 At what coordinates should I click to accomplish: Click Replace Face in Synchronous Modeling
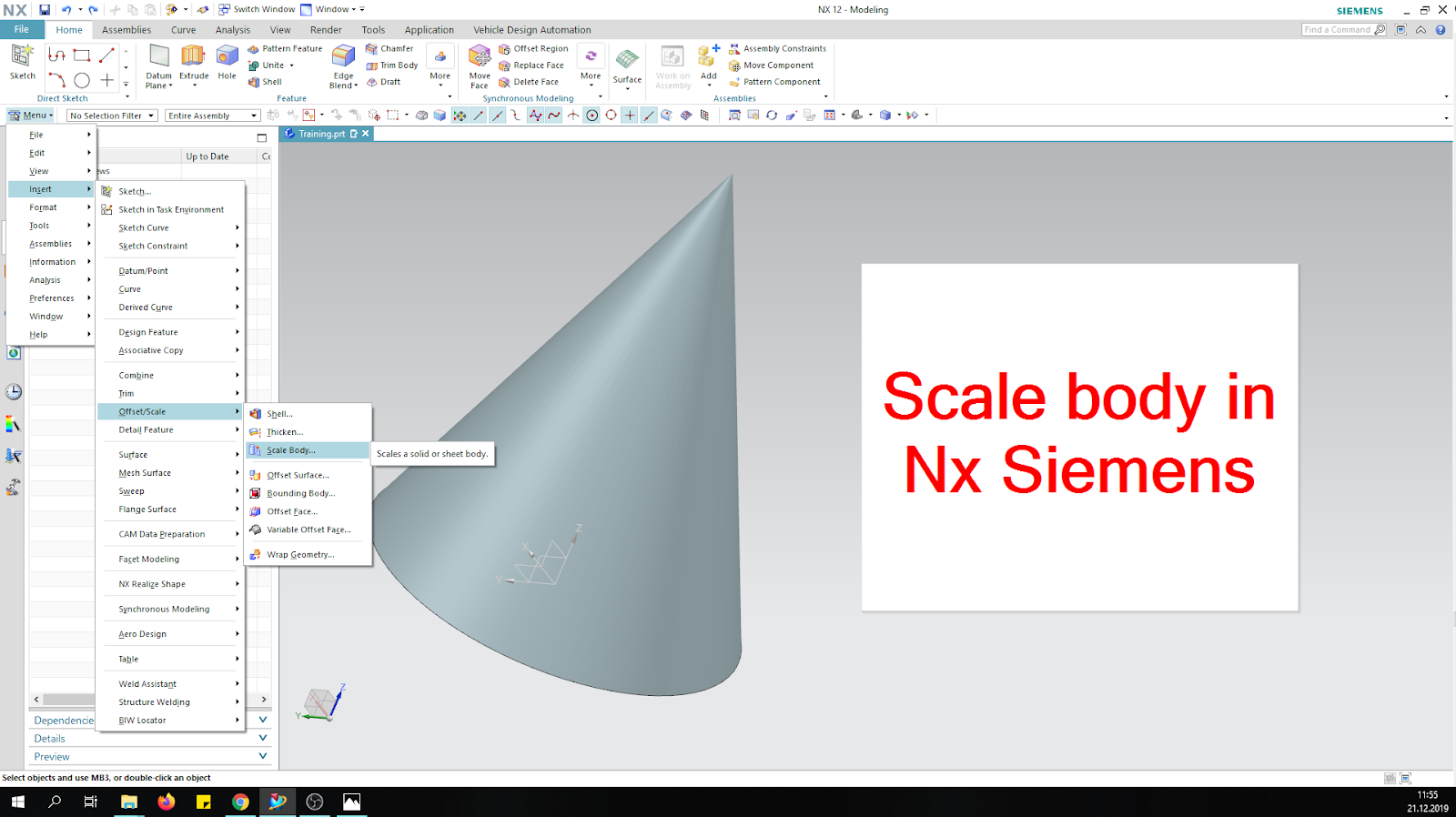[531, 66]
